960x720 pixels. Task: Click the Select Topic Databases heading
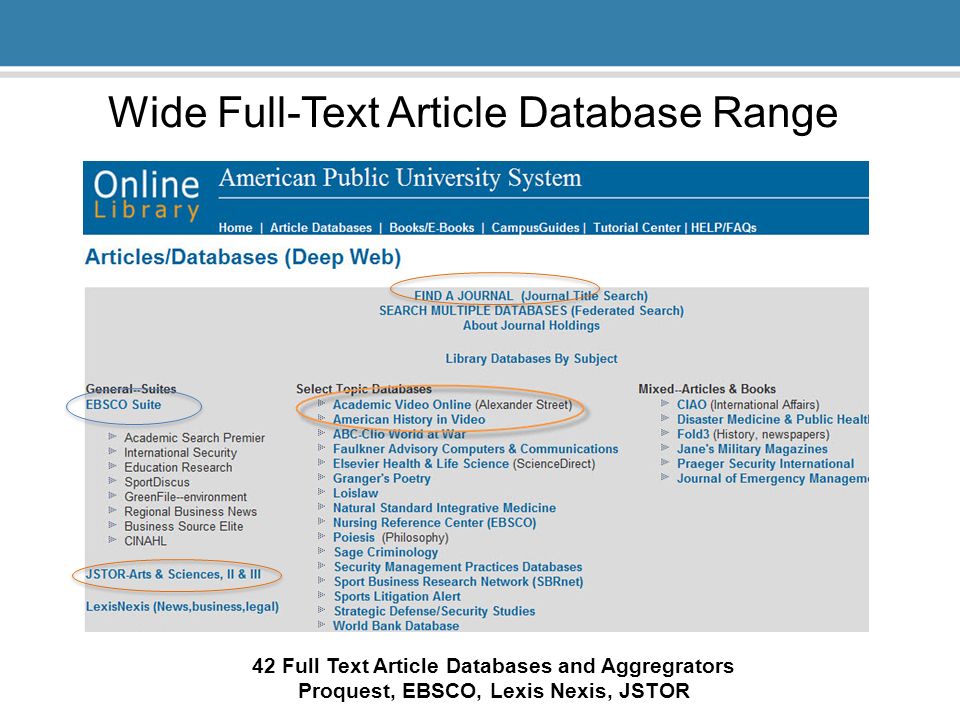(364, 389)
